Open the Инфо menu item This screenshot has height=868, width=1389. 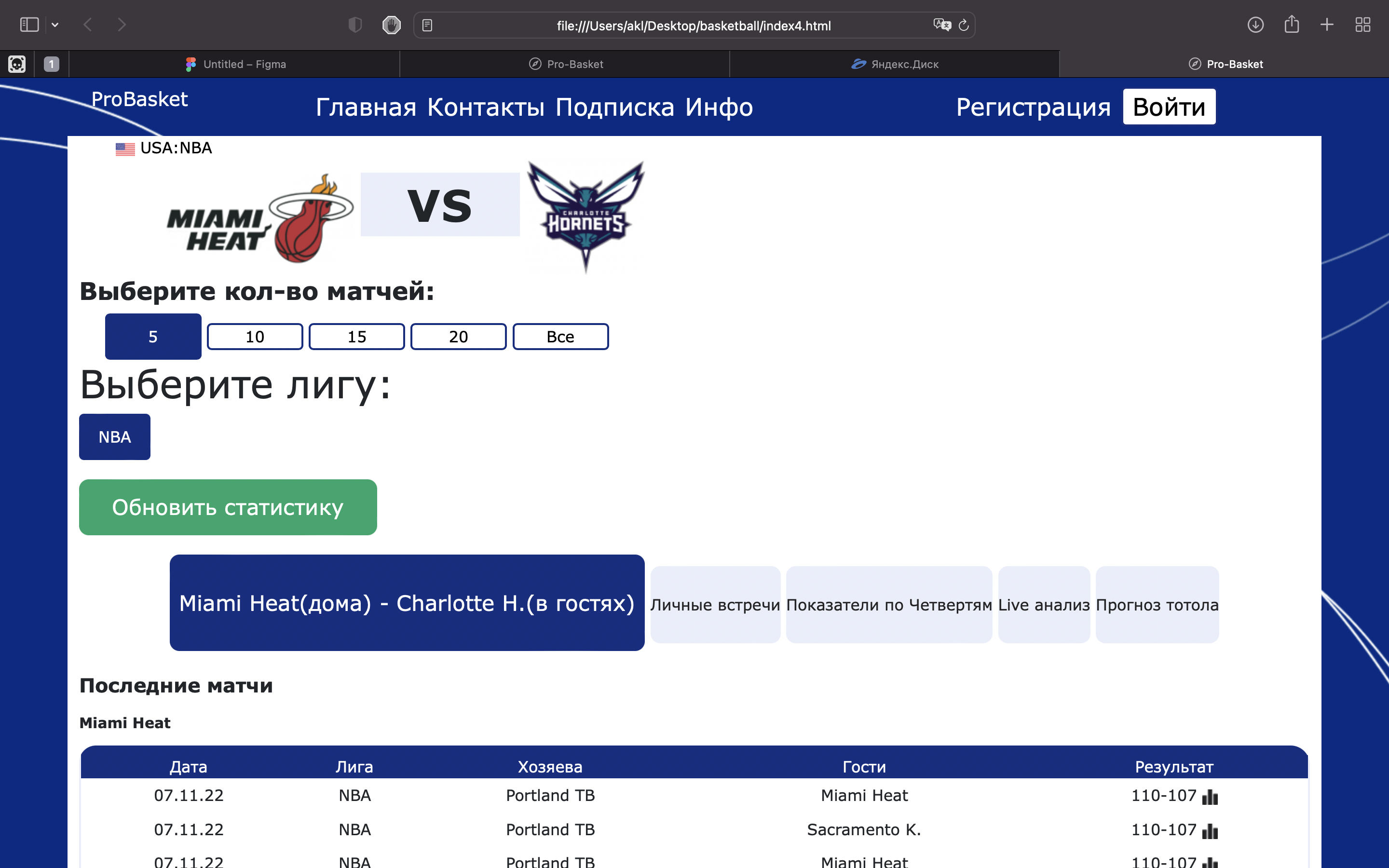point(719,107)
